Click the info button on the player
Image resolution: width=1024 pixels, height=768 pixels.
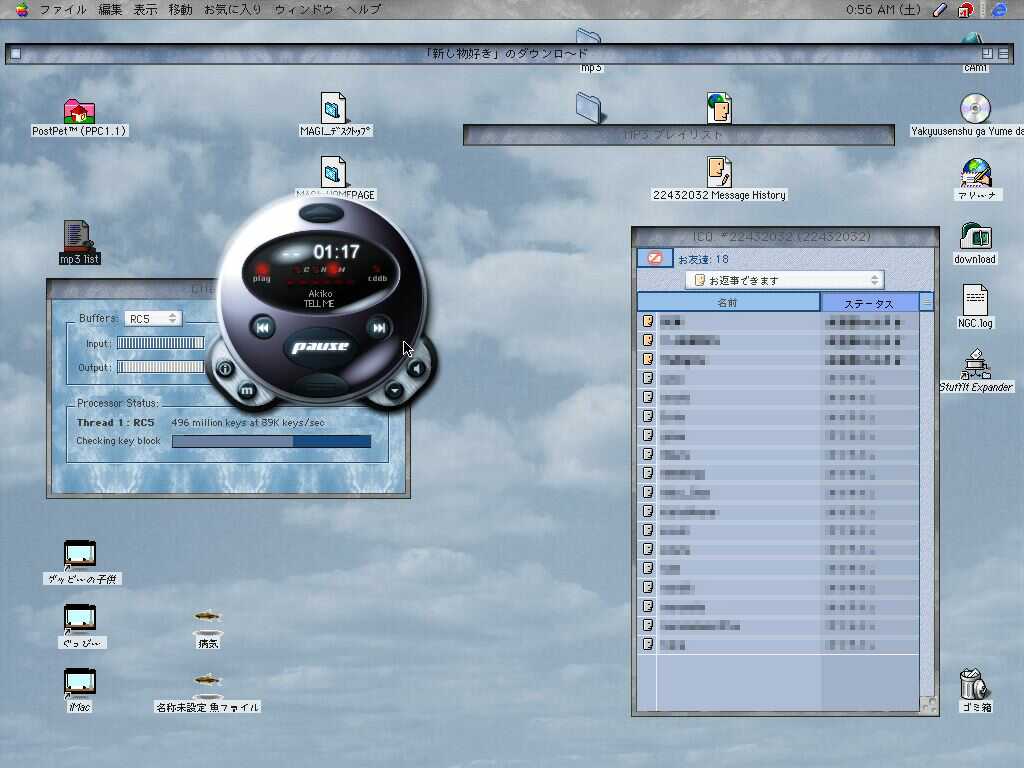pos(225,369)
